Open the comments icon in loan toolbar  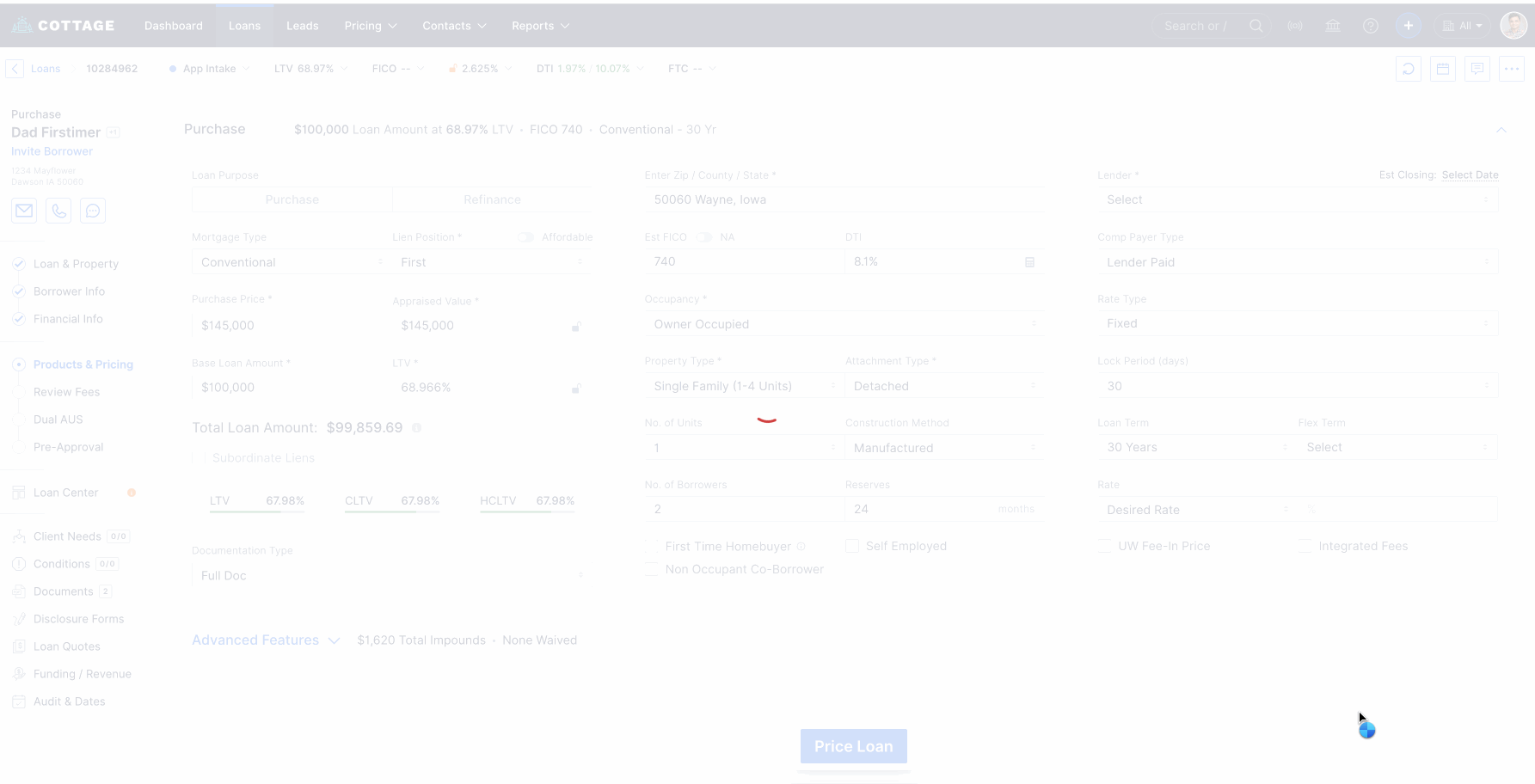click(x=1477, y=69)
